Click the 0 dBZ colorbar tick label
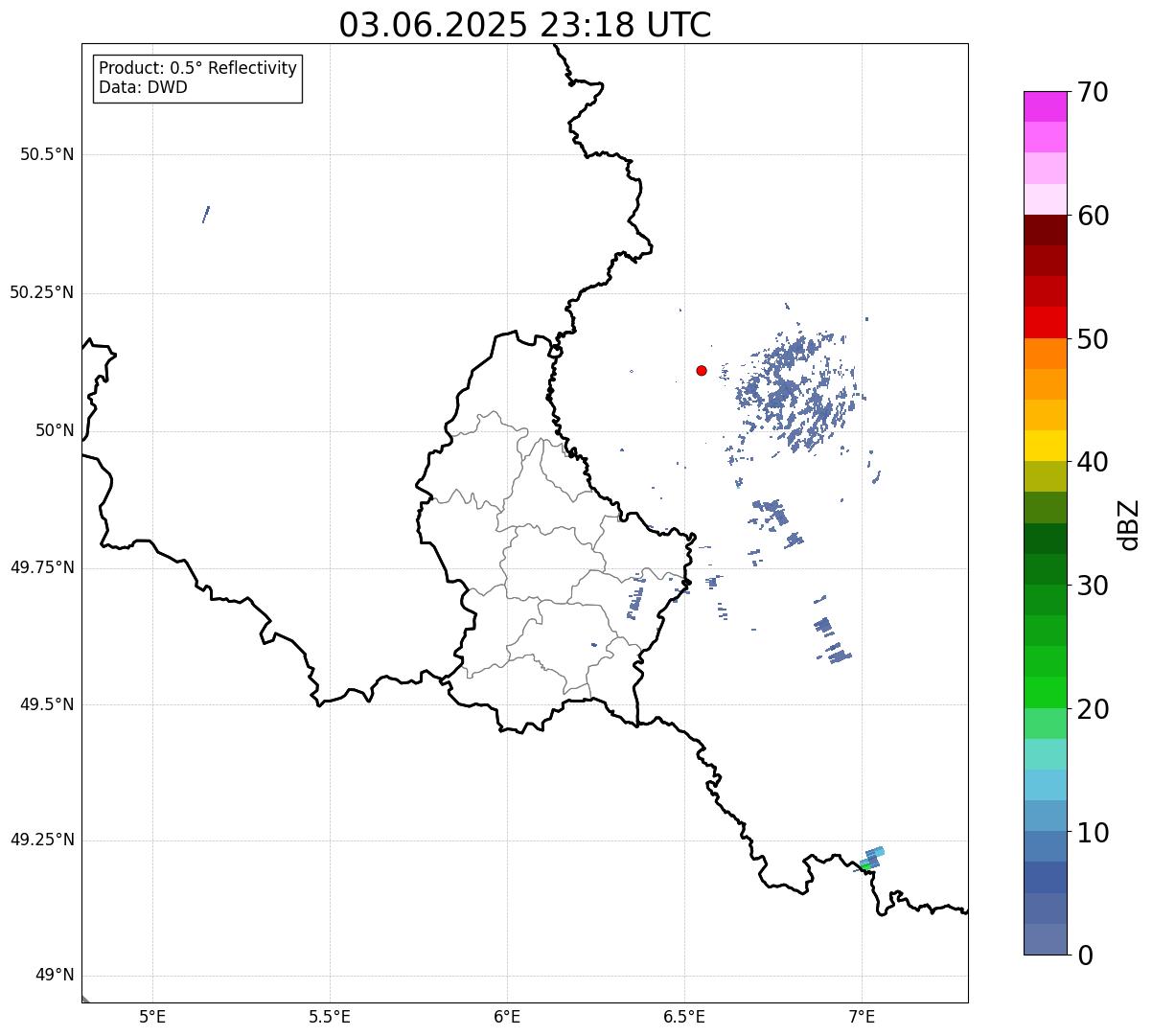The width and height of the screenshot is (1152, 1036). (x=1086, y=955)
